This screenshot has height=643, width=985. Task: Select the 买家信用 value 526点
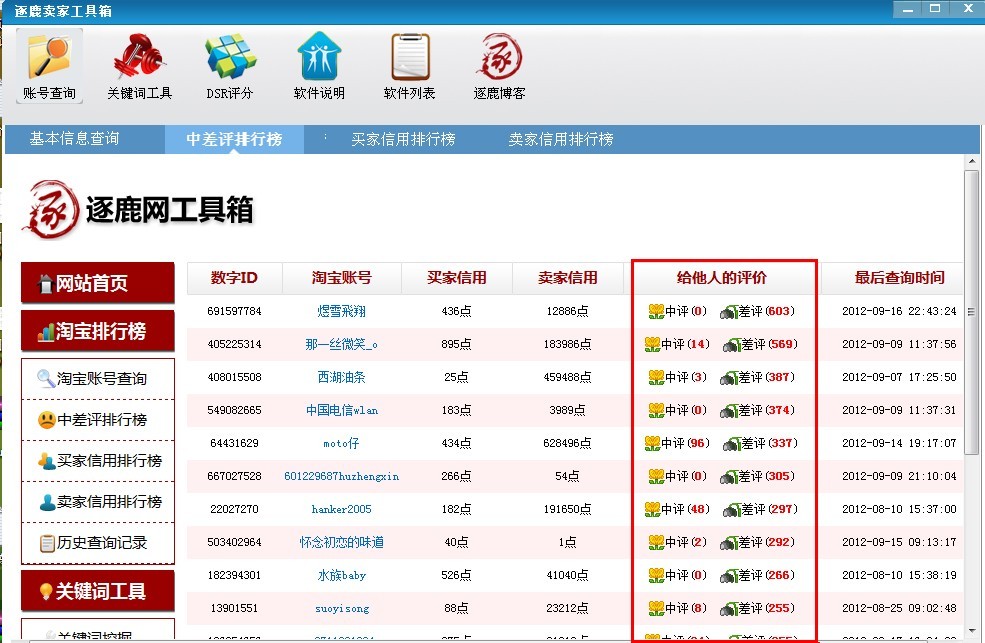coord(456,575)
